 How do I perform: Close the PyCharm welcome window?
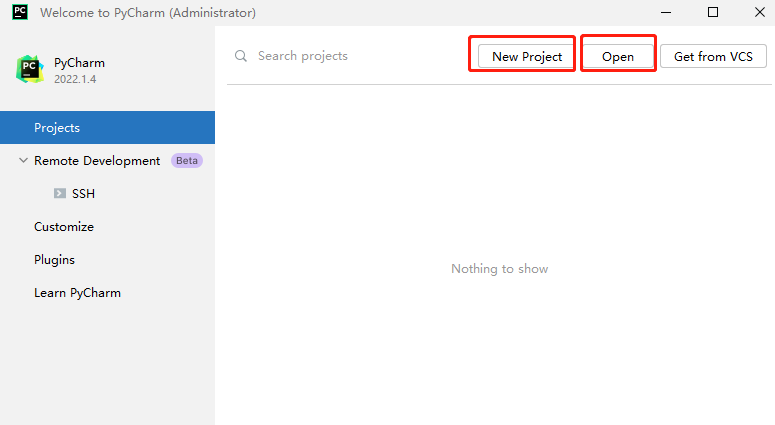click(760, 12)
